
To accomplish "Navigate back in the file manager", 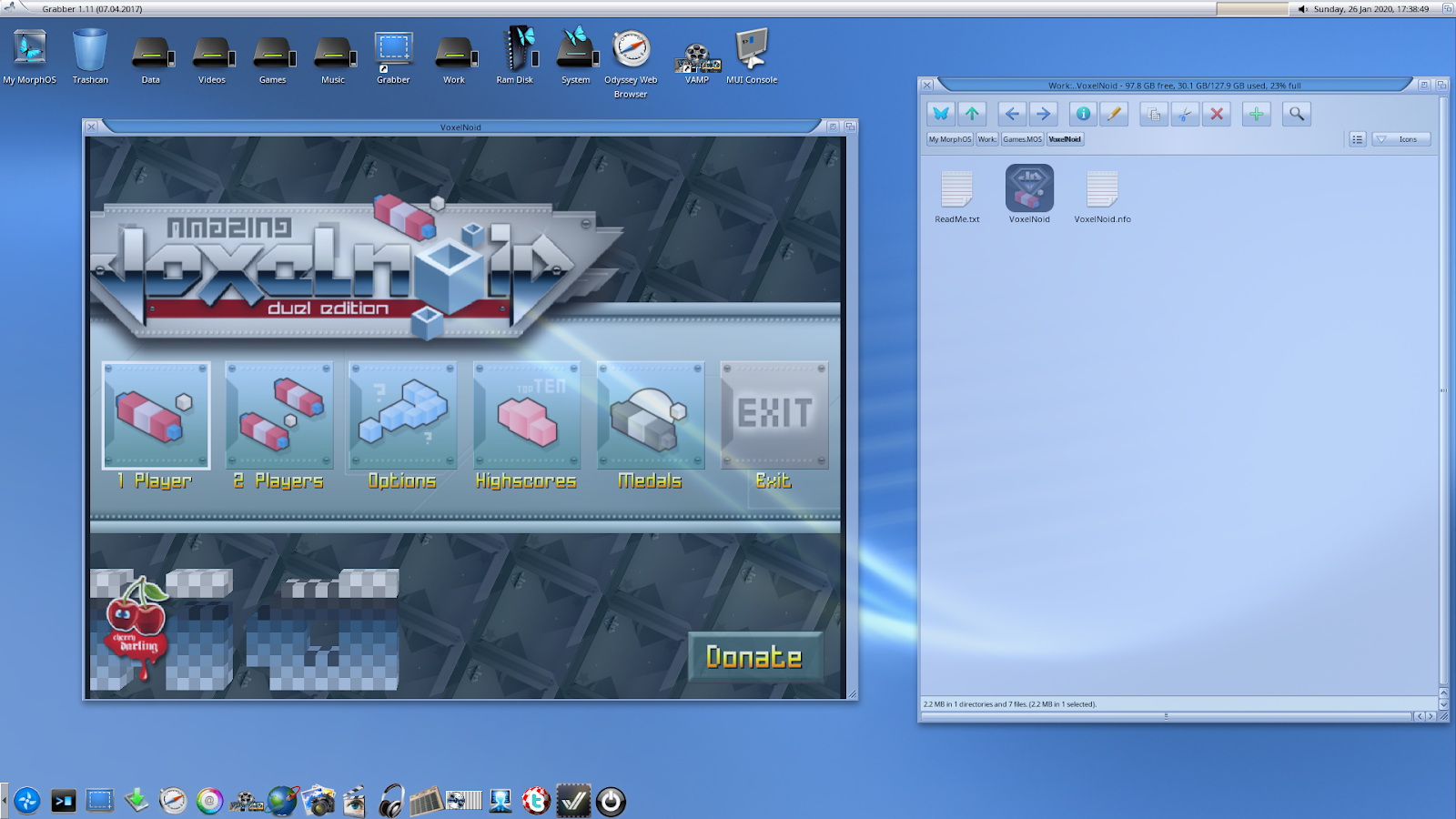I will pyautogui.click(x=1012, y=114).
